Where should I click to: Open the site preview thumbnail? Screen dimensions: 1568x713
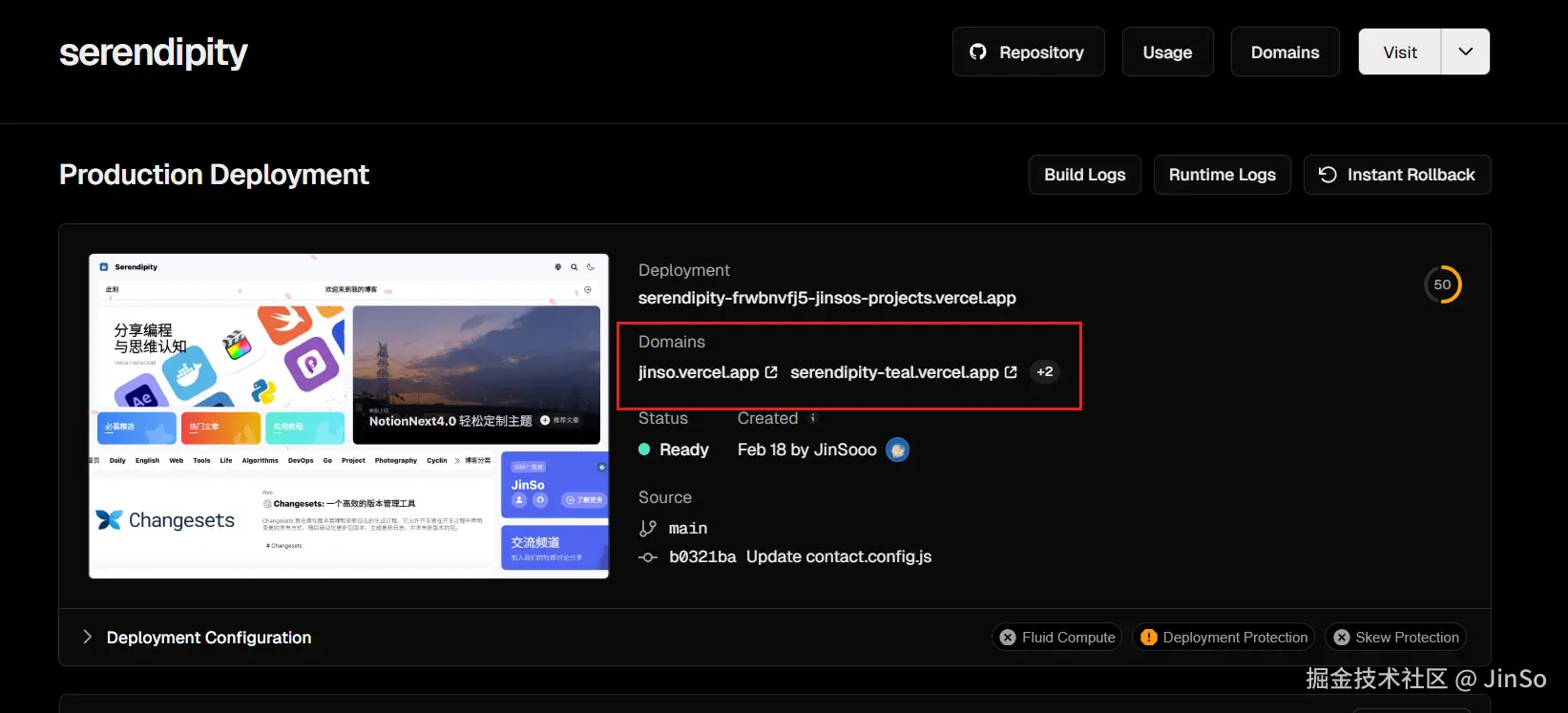coord(348,416)
